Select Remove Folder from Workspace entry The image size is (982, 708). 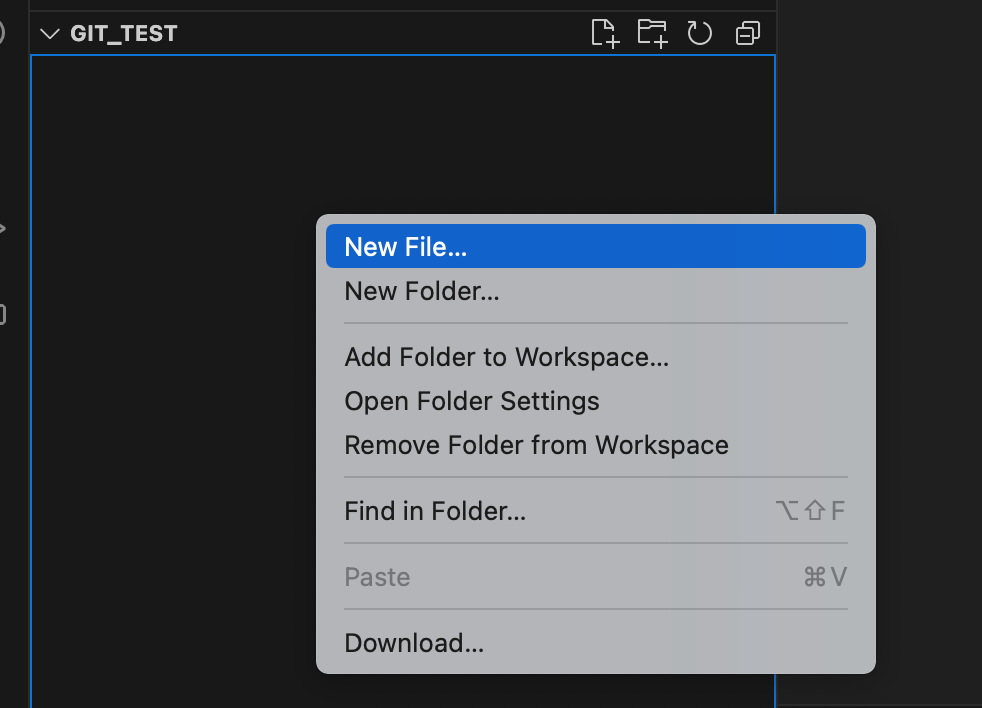pyautogui.click(x=596, y=445)
